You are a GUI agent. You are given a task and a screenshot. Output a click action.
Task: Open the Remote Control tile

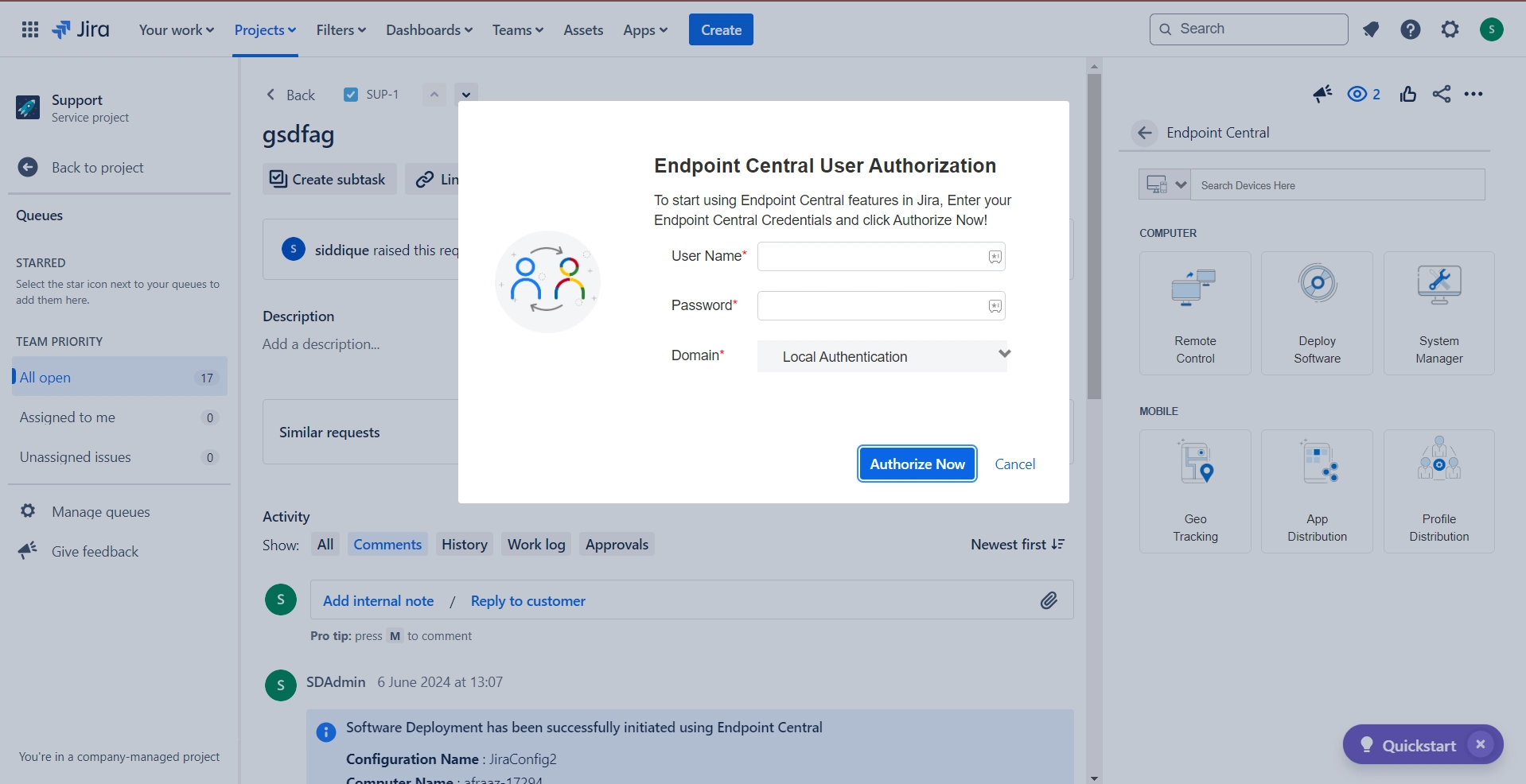1195,313
